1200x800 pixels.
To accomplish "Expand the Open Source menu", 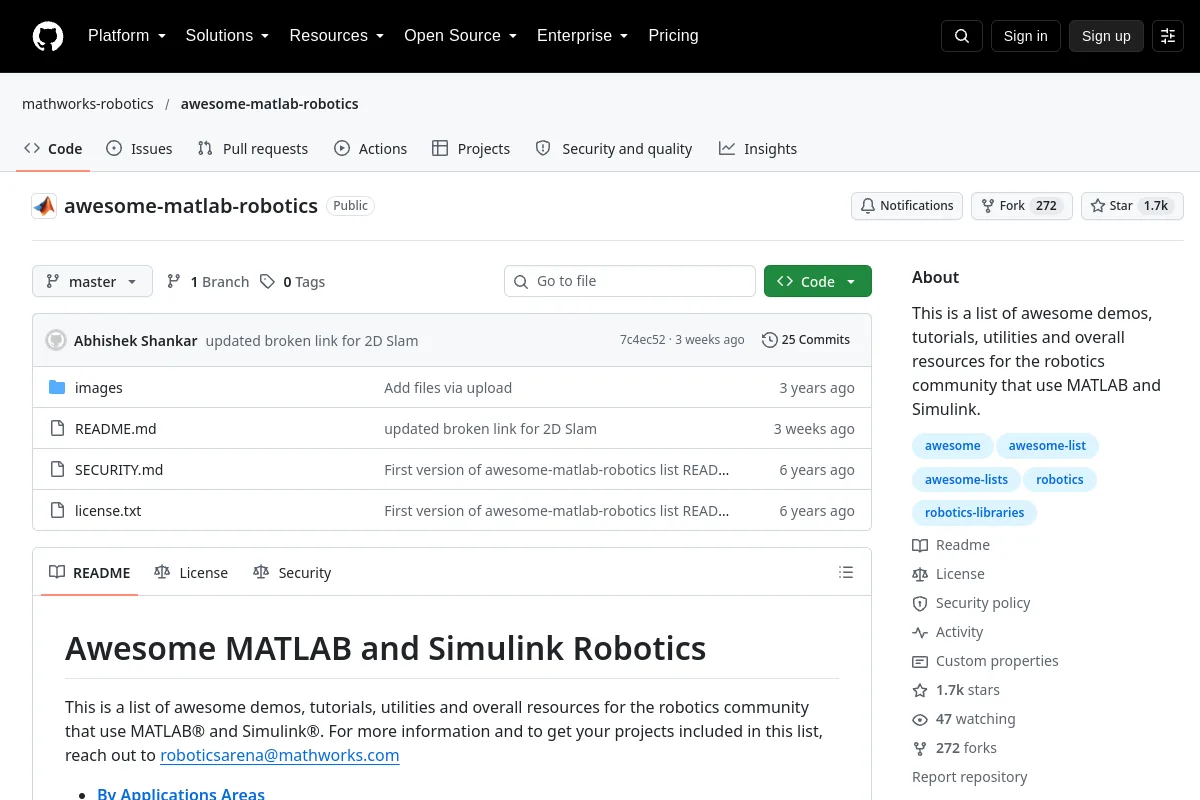I will point(460,36).
